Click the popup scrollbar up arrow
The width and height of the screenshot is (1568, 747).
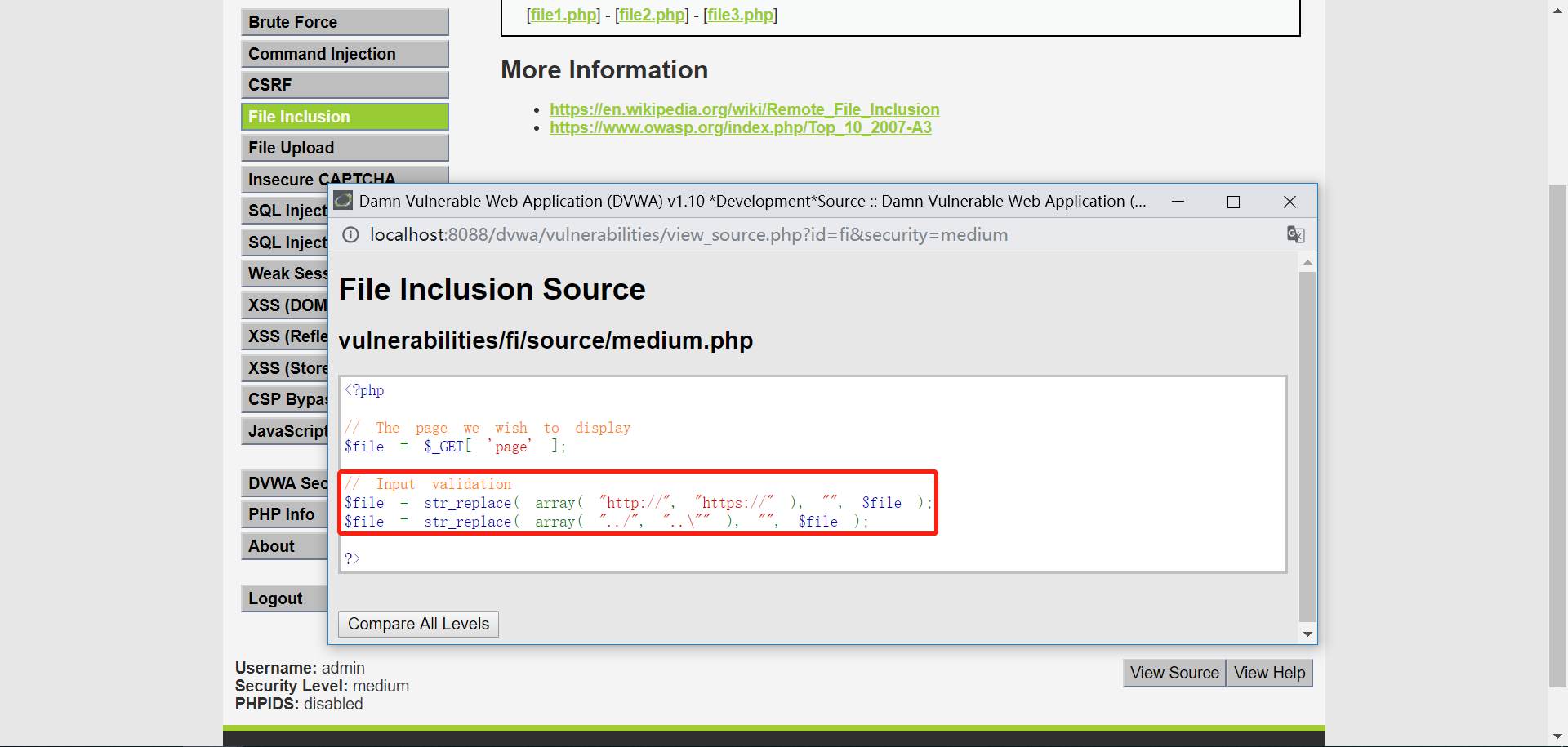pos(1307,262)
